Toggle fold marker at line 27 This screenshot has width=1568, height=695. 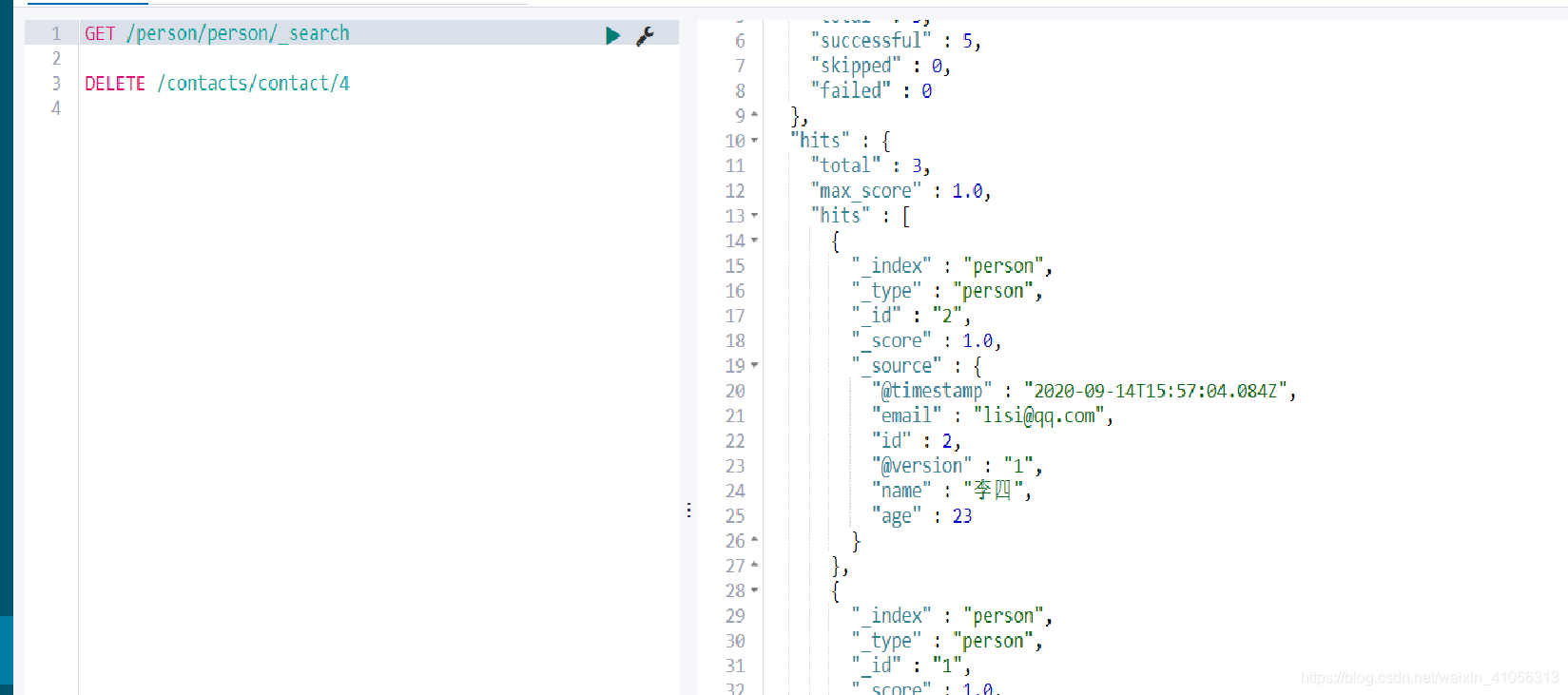(755, 566)
